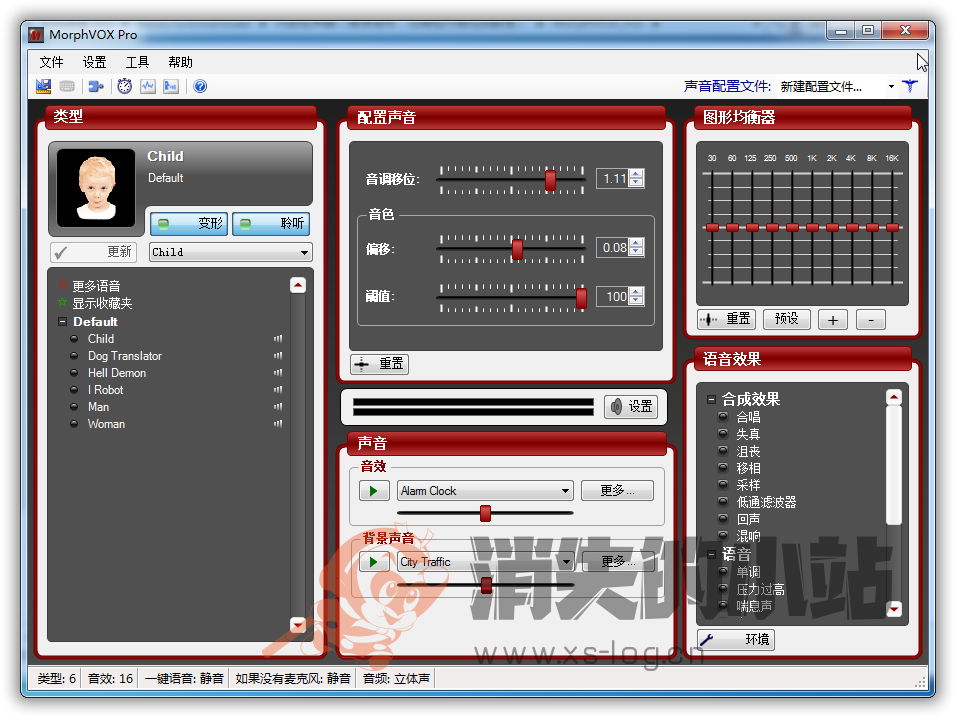Click the grayed keyboard toolbar icon

(67, 87)
